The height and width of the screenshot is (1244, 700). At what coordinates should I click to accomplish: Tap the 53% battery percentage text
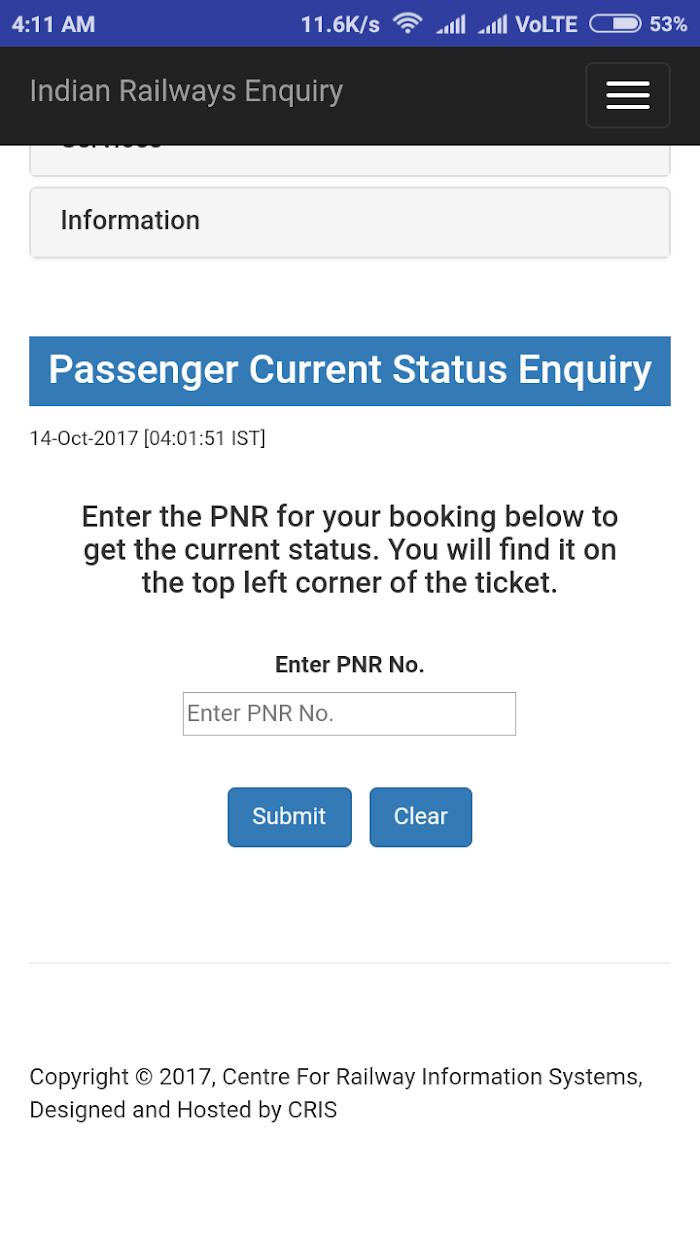pyautogui.click(x=668, y=24)
